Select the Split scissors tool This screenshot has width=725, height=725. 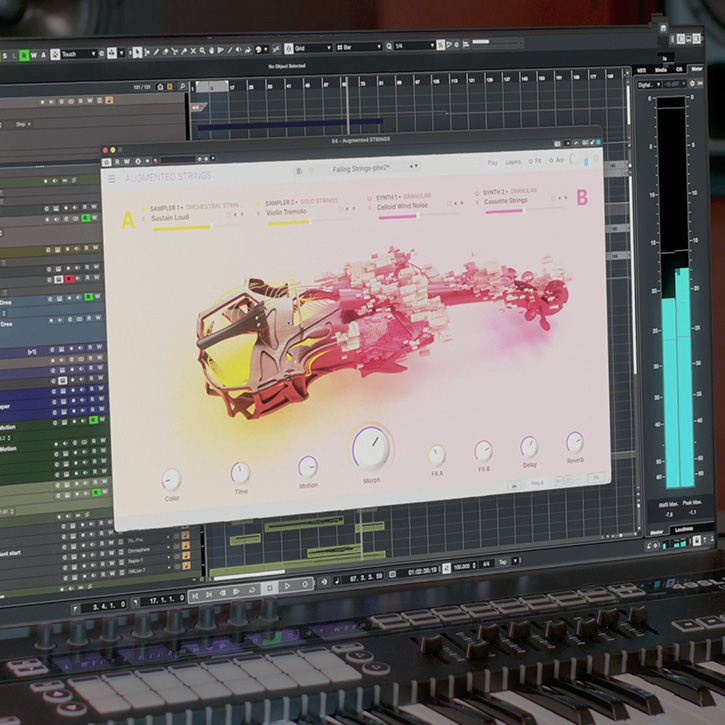tap(174, 52)
